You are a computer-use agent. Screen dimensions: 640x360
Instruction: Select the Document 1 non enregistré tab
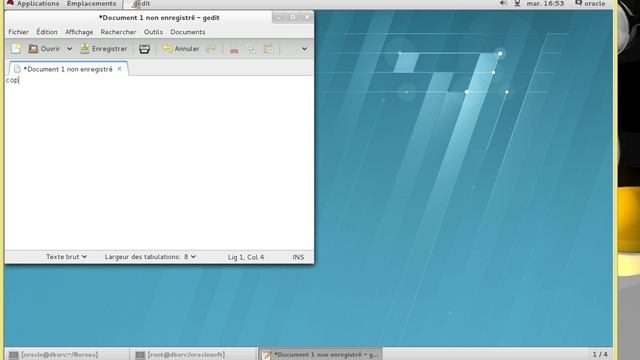(68, 69)
